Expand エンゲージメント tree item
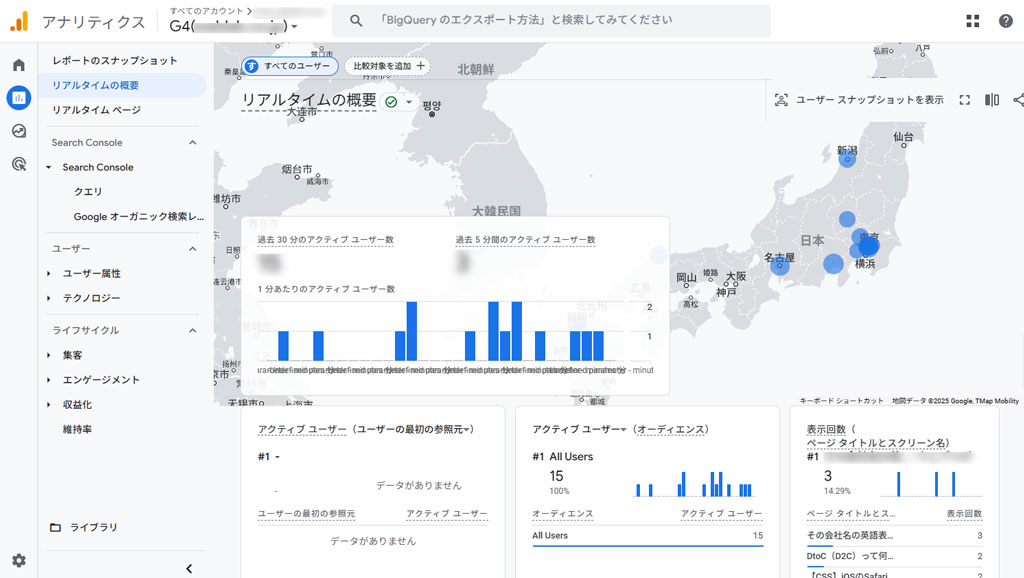 tap(49, 380)
